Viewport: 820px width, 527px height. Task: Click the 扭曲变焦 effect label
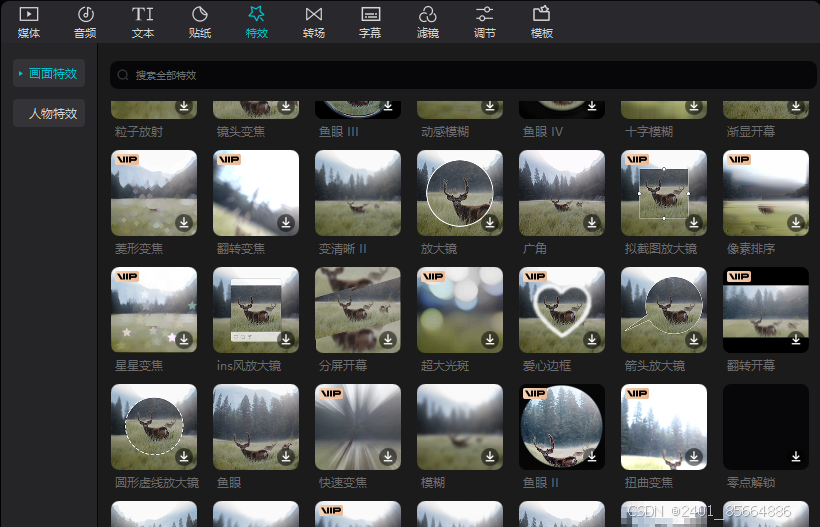[x=649, y=483]
